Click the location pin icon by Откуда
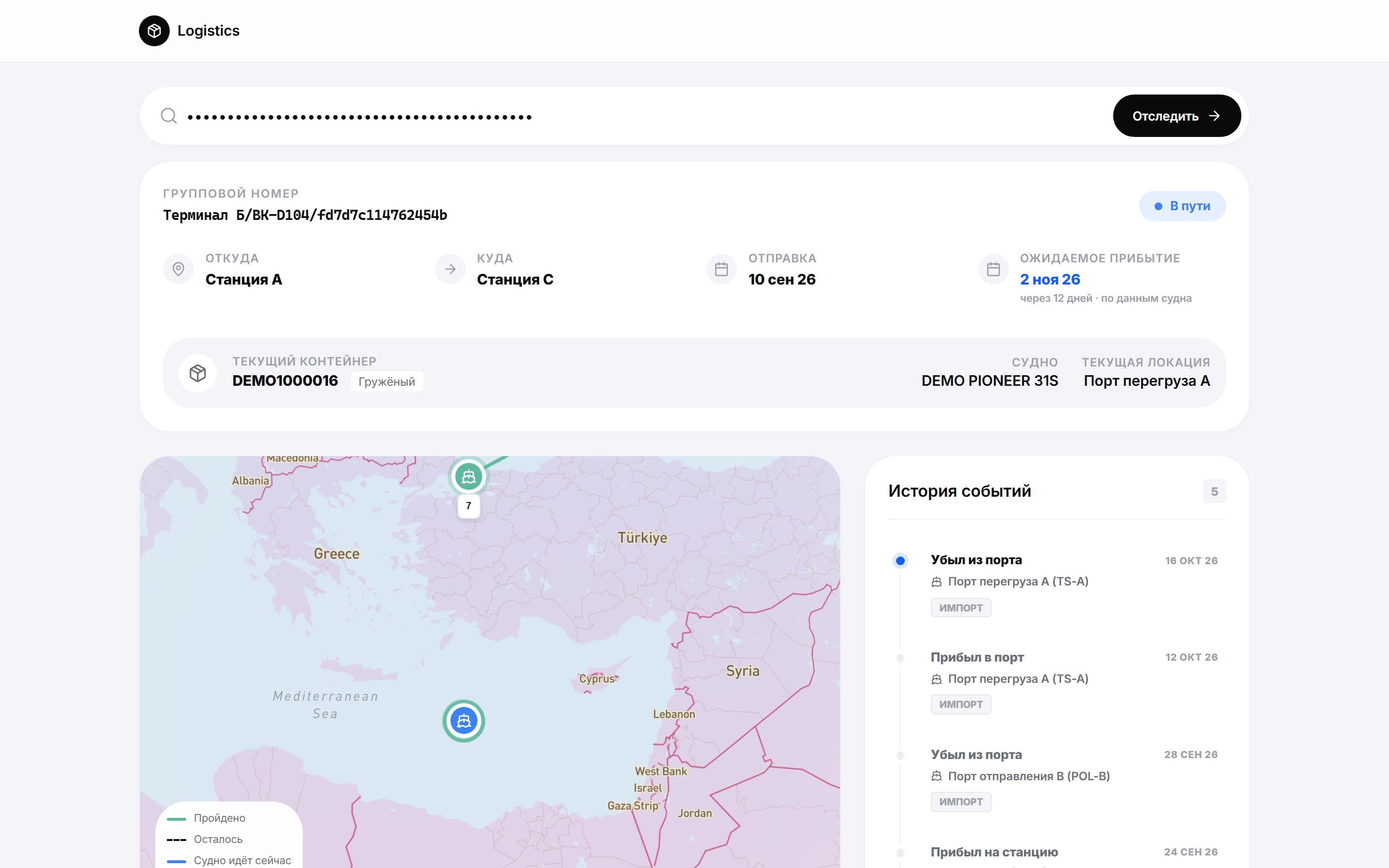Viewport: 1389px width, 868px height. (x=178, y=269)
